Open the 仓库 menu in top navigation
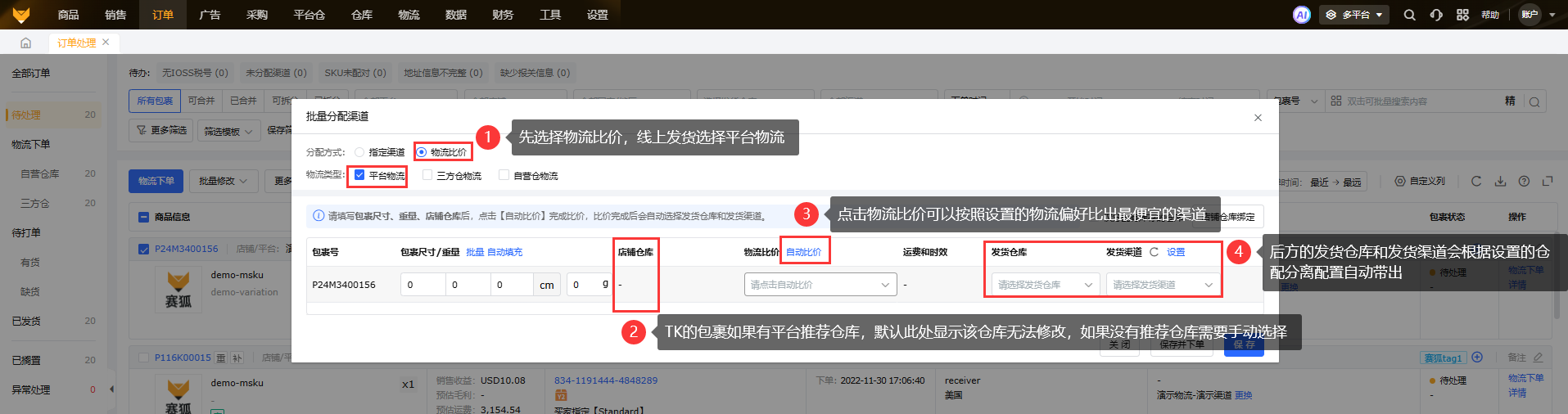This screenshot has height=414, width=1568. (362, 15)
